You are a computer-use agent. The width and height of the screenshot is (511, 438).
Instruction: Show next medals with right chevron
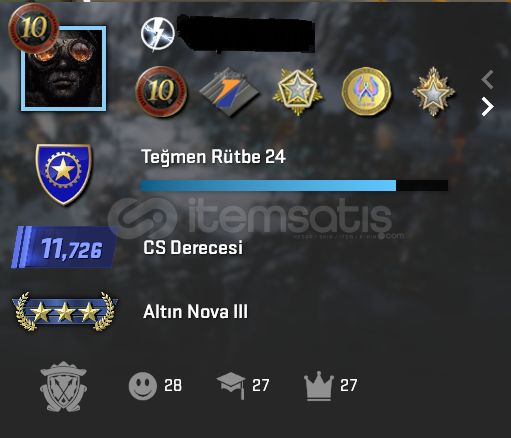click(x=488, y=107)
